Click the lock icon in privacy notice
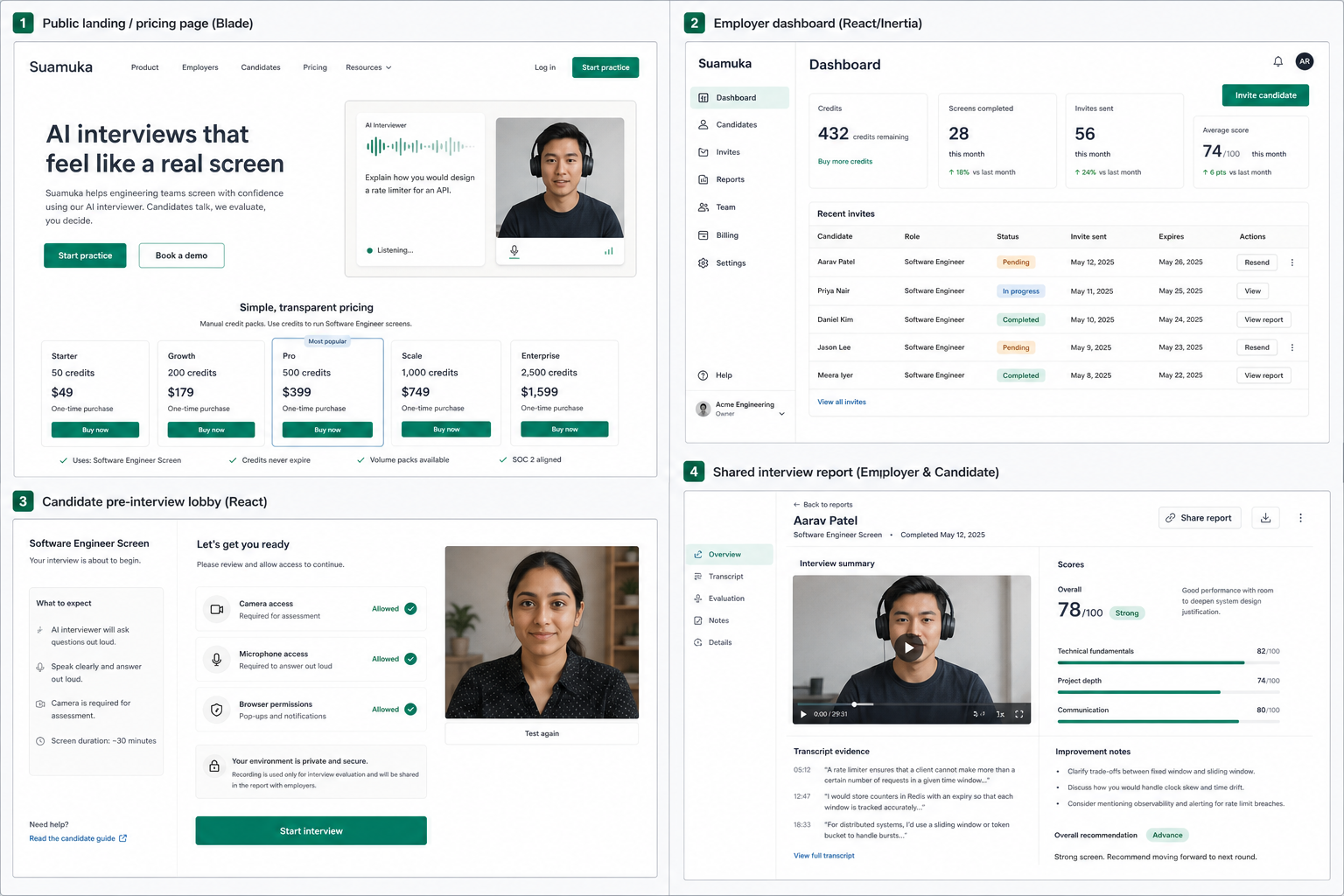Screen dimensions: 1344x896 [x=213, y=766]
